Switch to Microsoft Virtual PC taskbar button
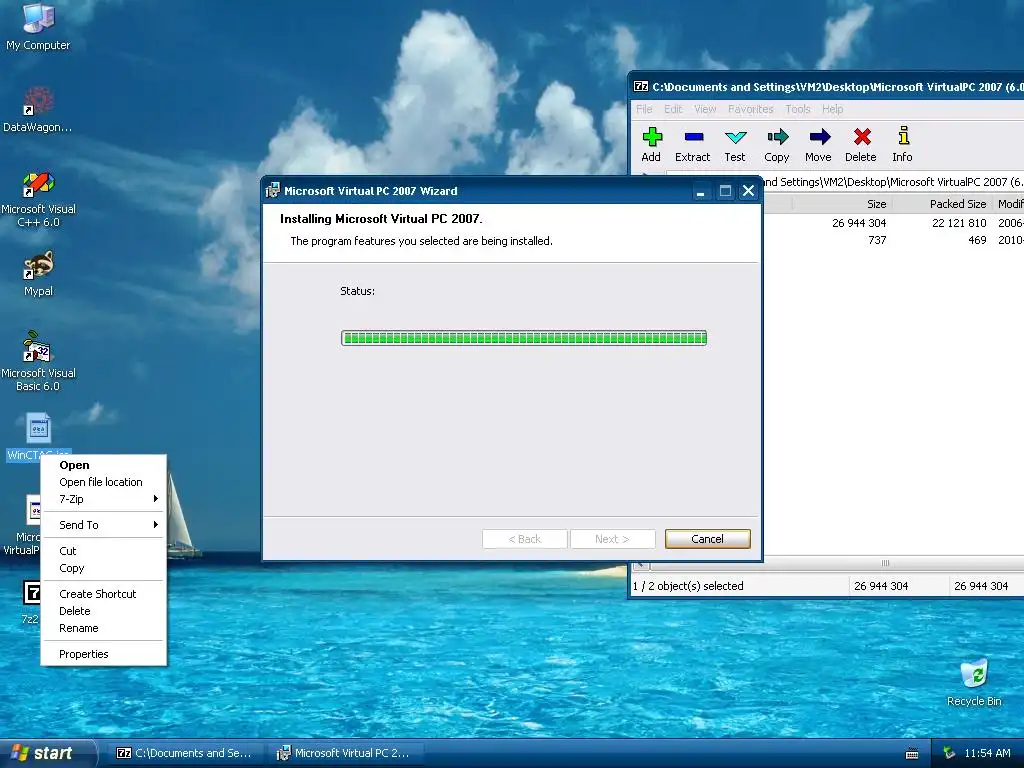Screen dimensions: 1024x768 (346, 754)
